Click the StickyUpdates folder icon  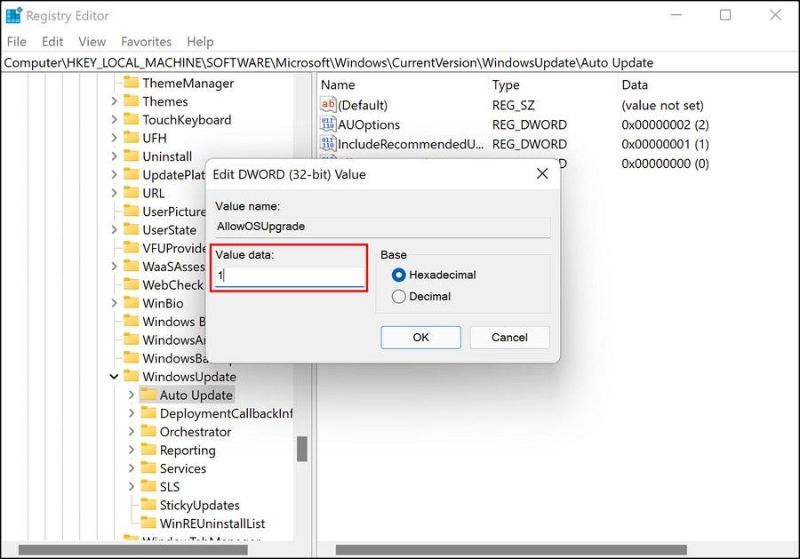148,505
